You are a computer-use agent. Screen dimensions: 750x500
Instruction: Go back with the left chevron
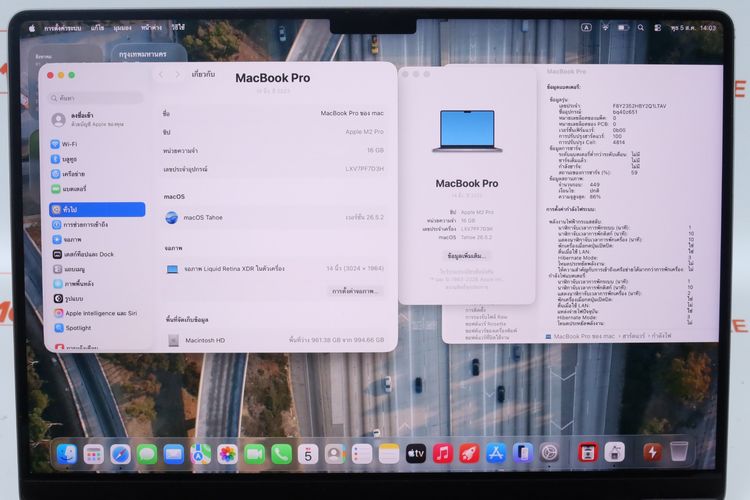click(x=162, y=75)
